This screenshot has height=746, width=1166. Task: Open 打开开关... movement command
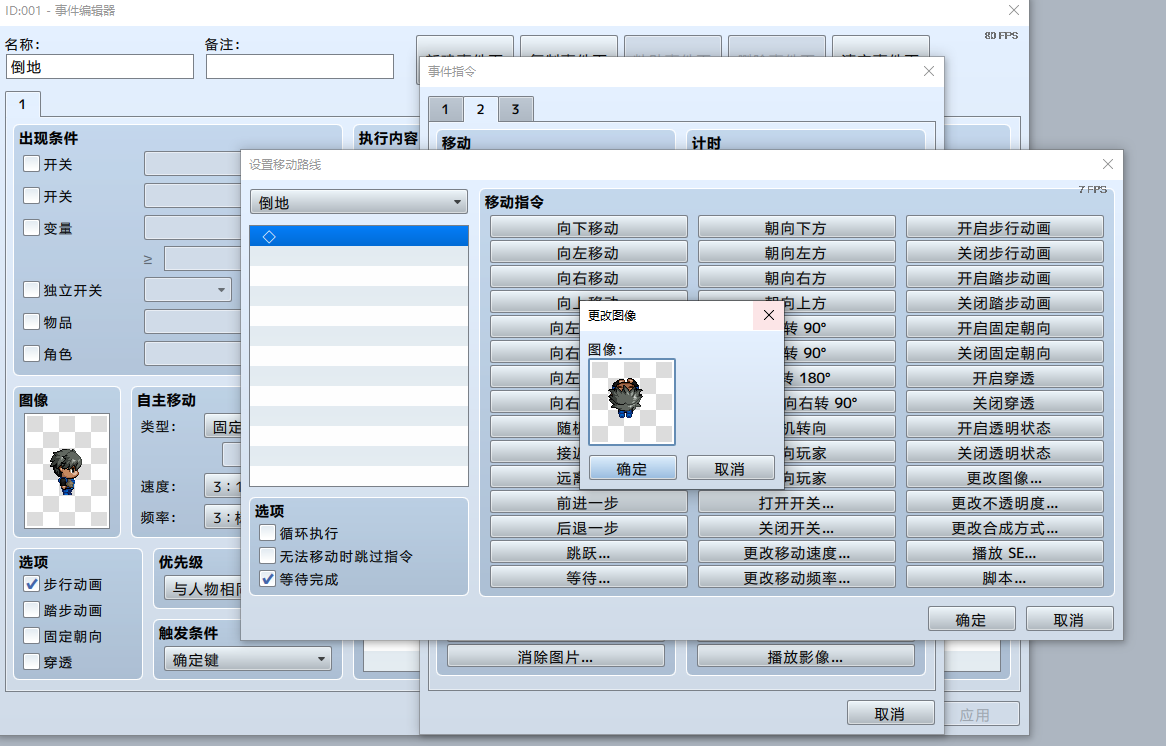796,503
